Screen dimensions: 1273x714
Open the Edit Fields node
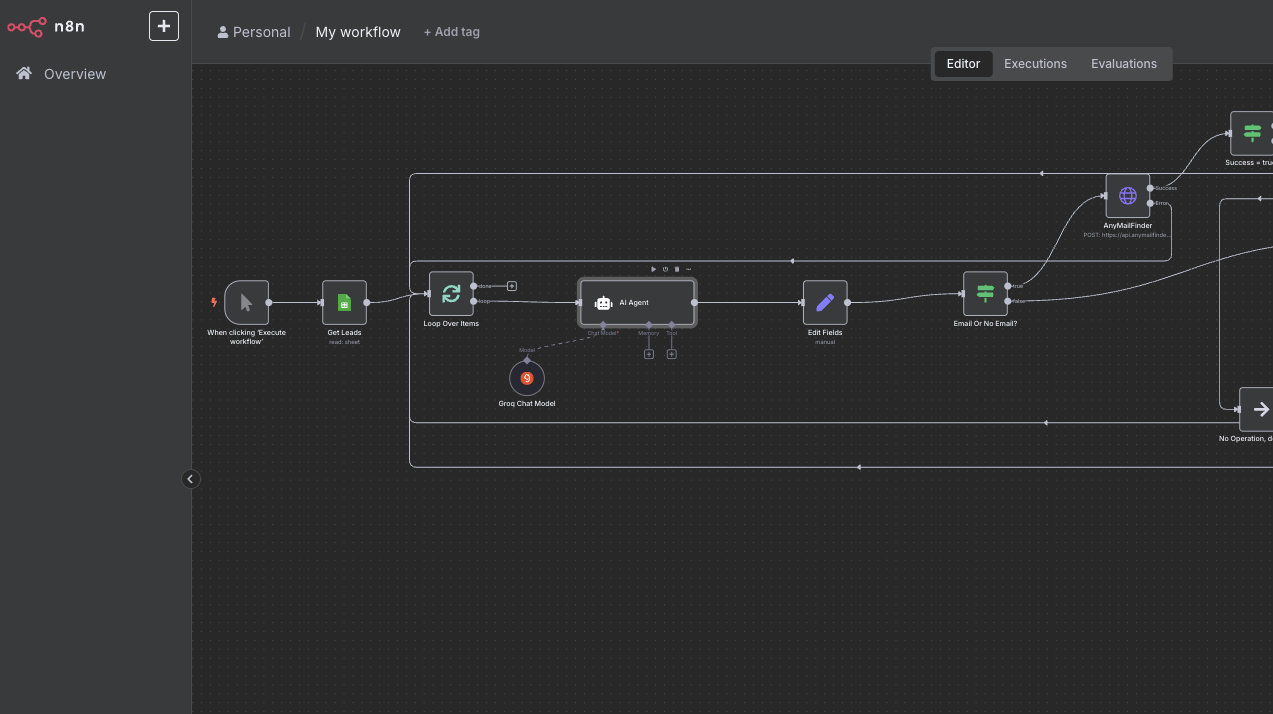825,302
